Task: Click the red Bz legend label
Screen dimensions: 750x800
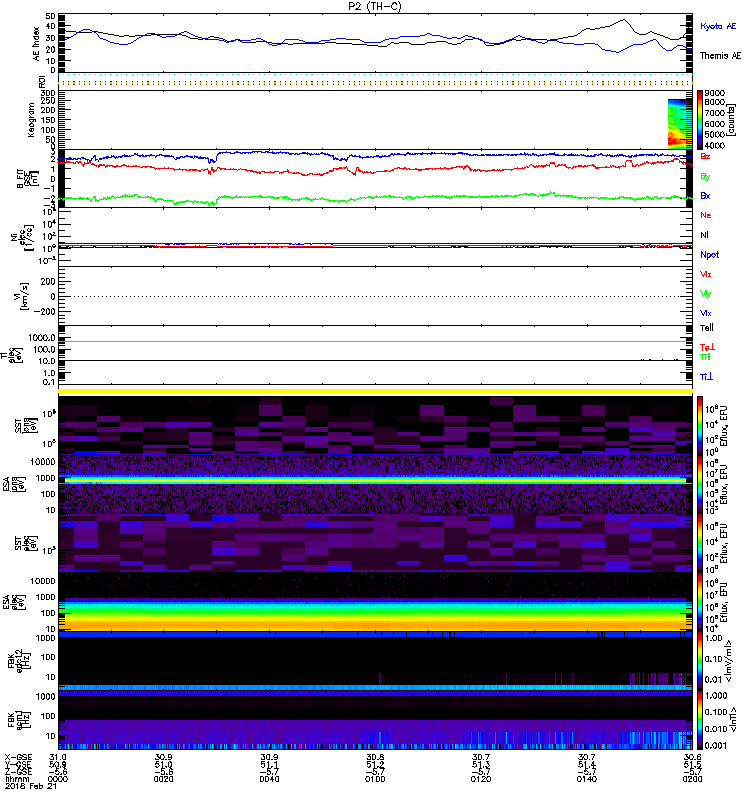Action: click(x=705, y=156)
